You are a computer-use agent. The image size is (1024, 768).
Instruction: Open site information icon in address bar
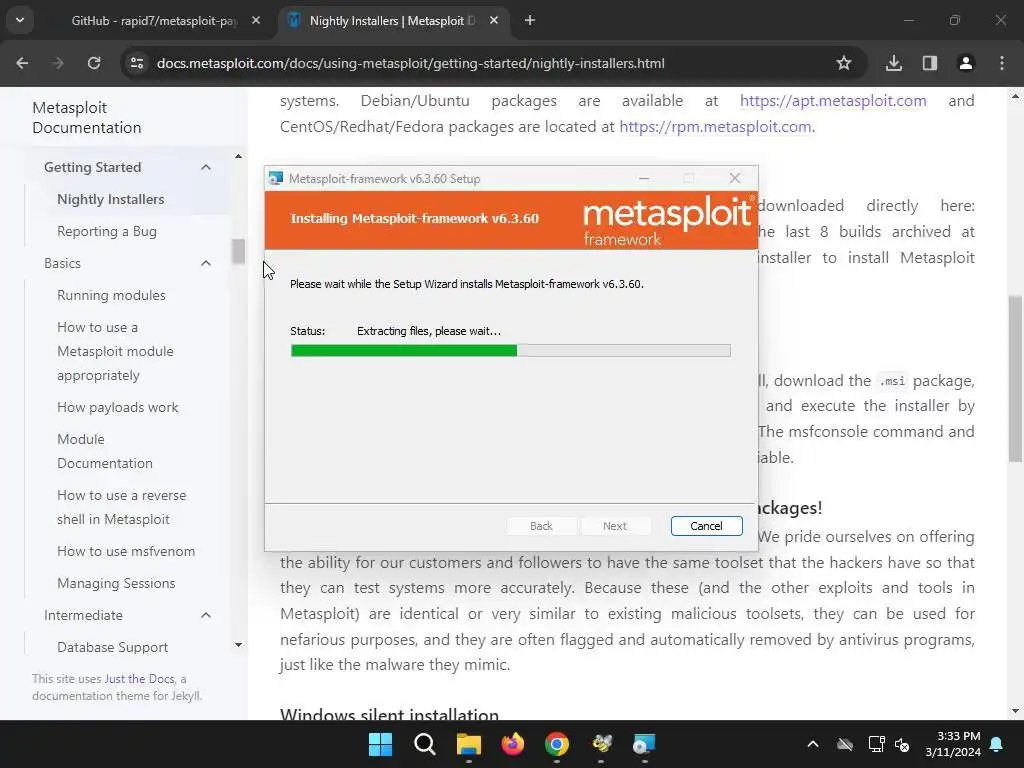coord(137,63)
